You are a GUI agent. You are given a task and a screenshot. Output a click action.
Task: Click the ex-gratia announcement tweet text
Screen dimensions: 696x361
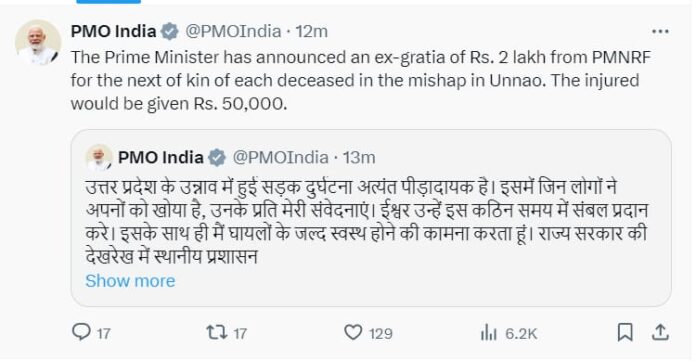[360, 80]
